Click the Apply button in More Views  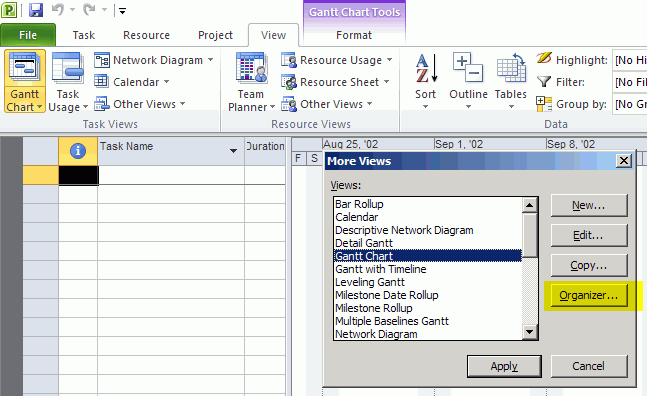pos(504,366)
